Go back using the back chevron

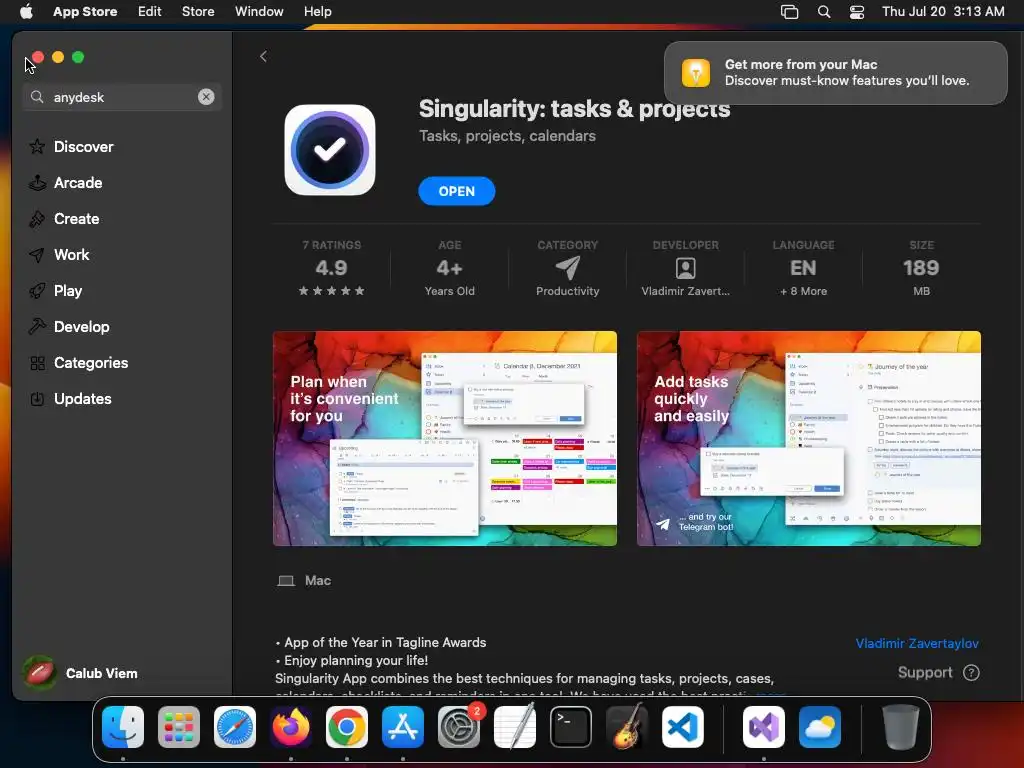[x=263, y=56]
